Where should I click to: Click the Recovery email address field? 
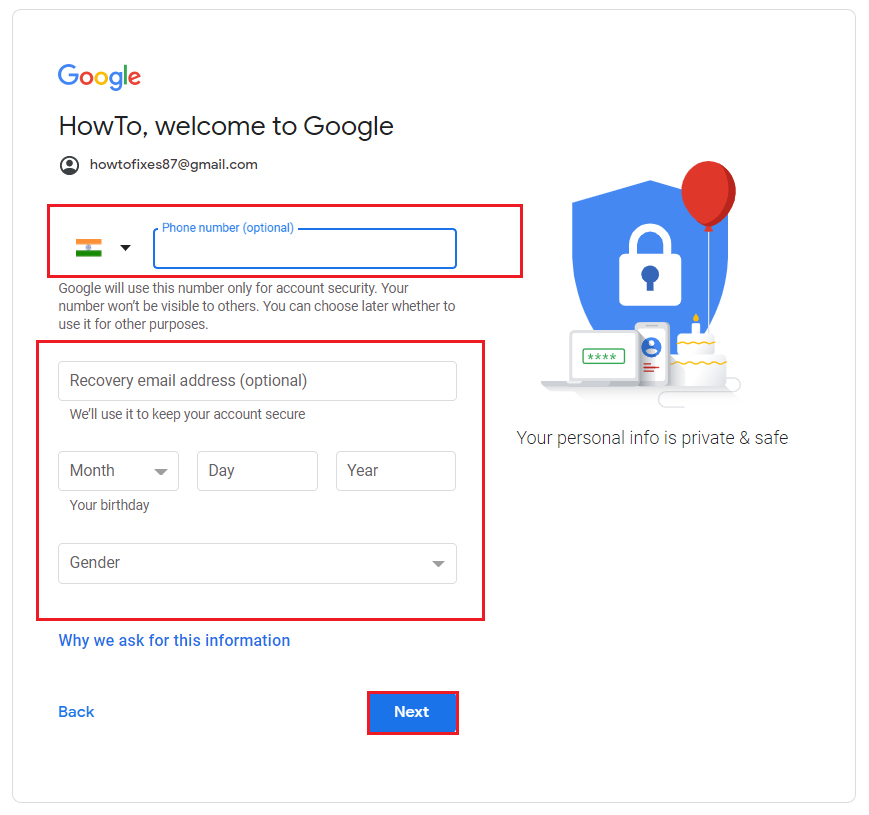pos(257,381)
